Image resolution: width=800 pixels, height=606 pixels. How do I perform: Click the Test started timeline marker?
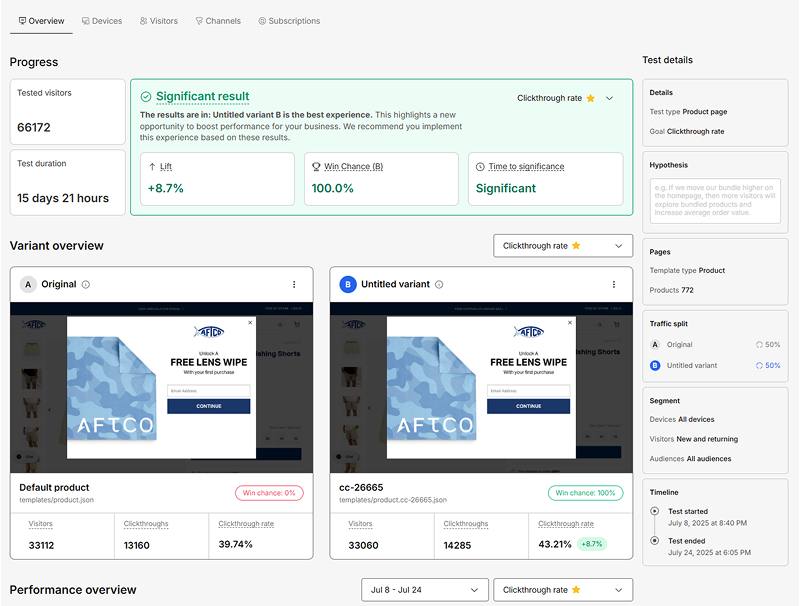coord(655,511)
